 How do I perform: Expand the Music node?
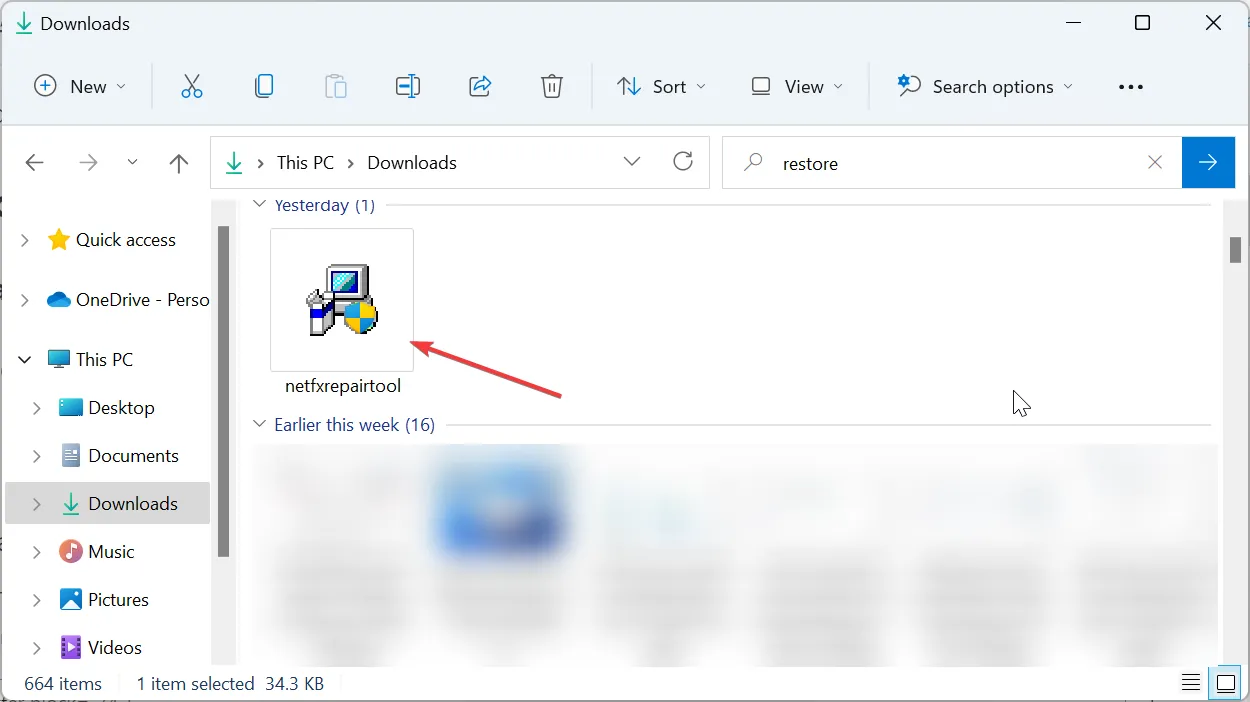tap(36, 552)
